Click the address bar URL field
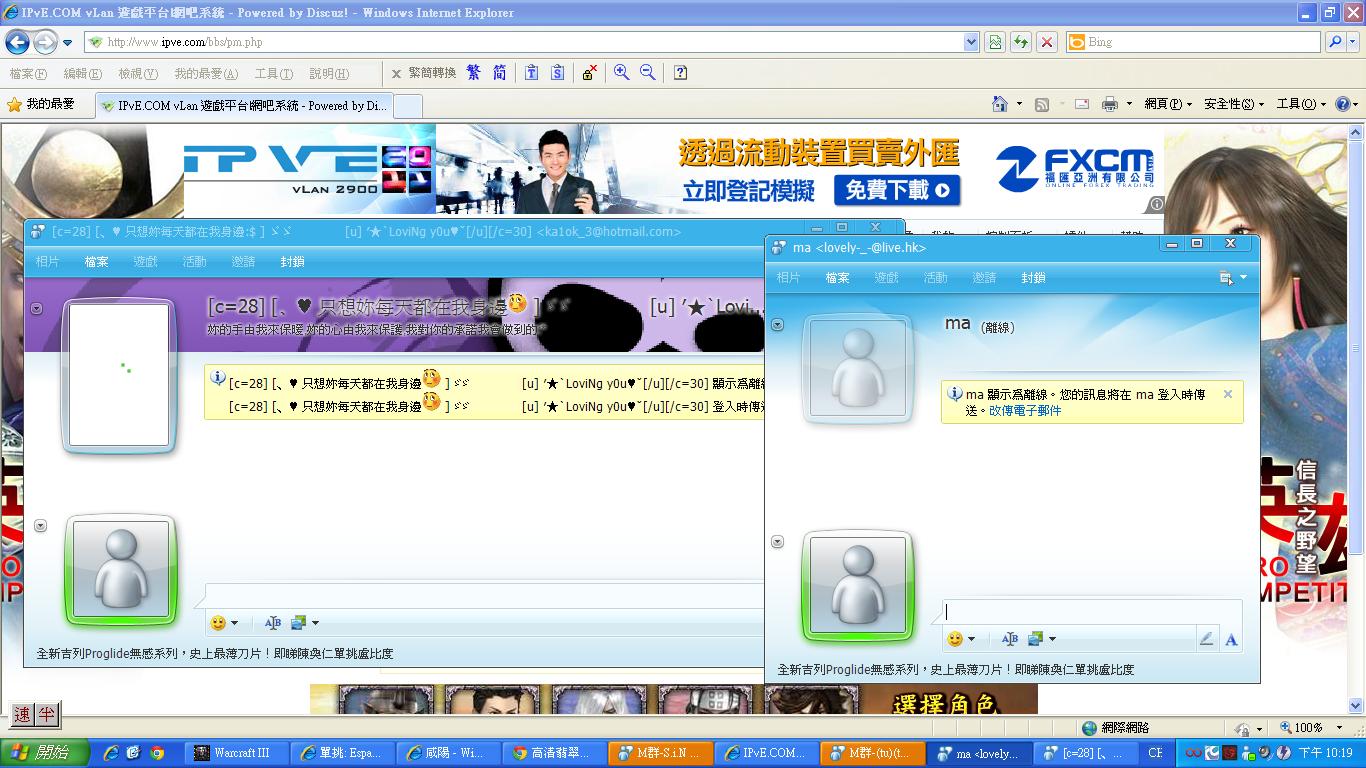 (532, 42)
